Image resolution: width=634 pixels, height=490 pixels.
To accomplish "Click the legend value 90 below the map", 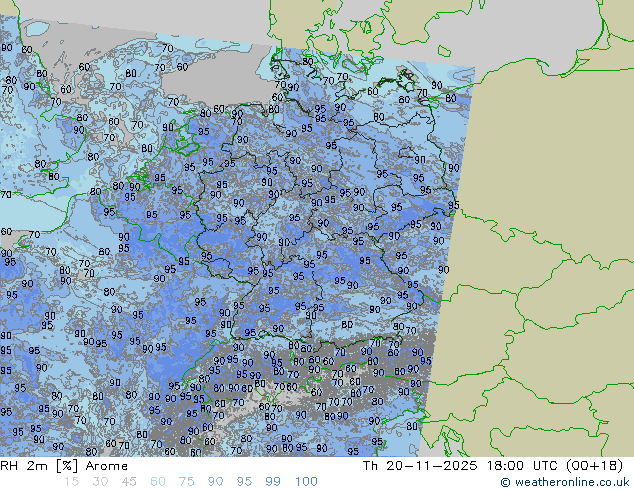I will pyautogui.click(x=215, y=482).
